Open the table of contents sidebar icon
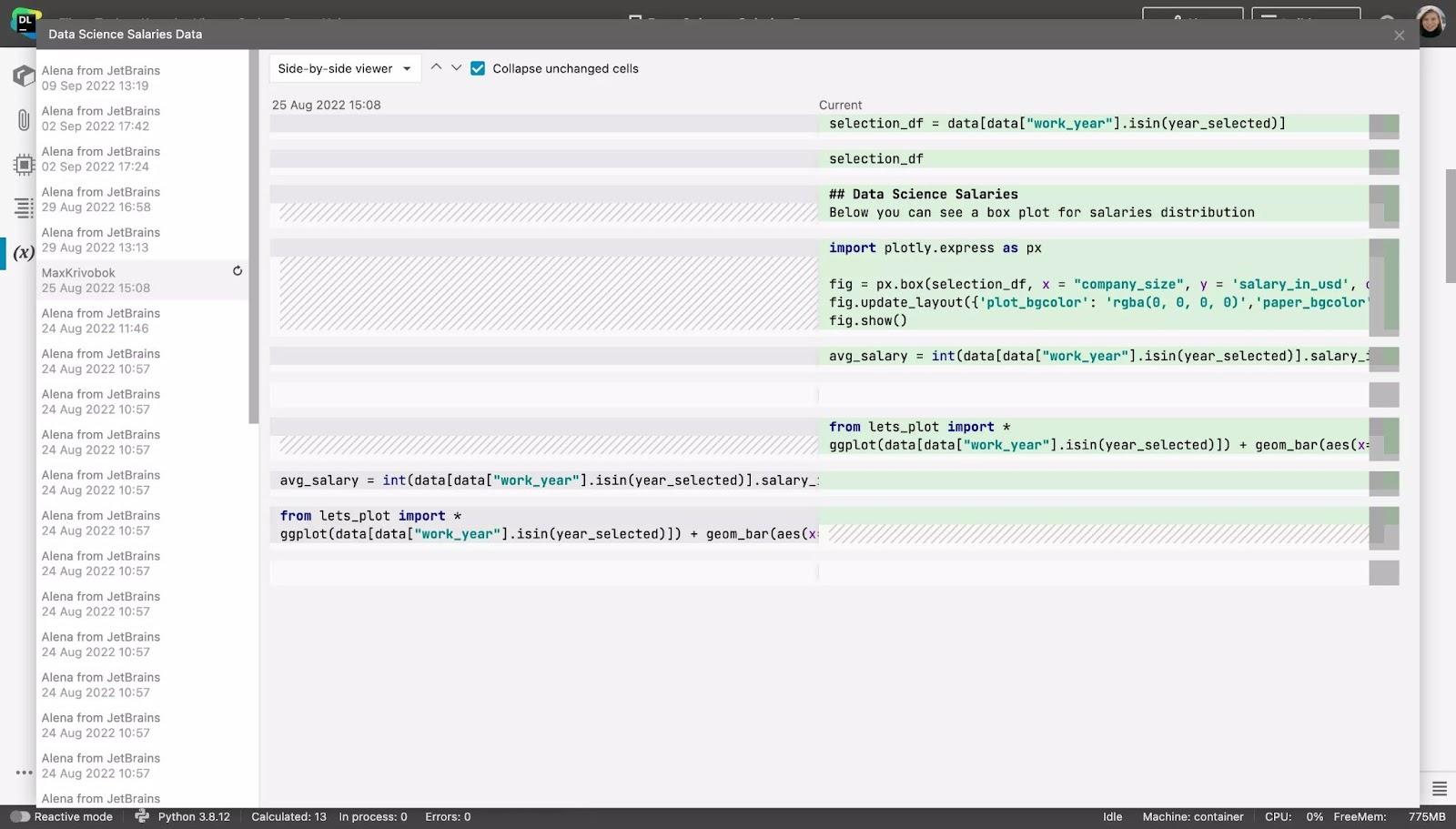Screen dimensions: 1456x829 24,207
